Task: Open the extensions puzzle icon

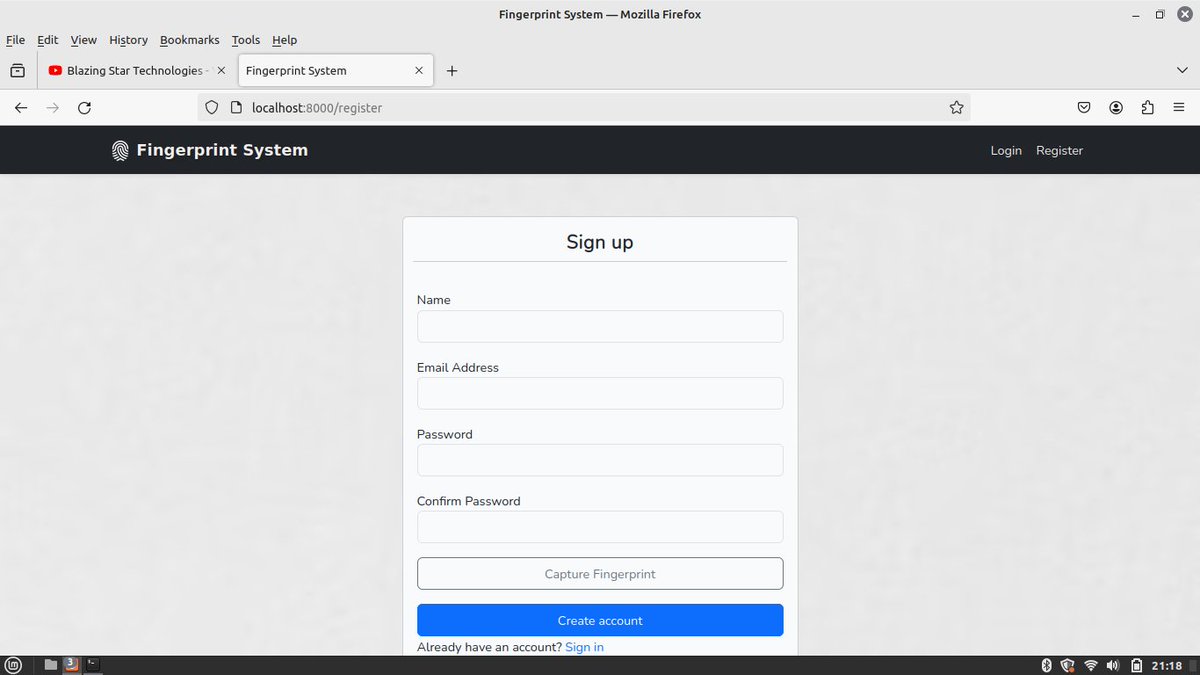Action: pyautogui.click(x=1148, y=108)
